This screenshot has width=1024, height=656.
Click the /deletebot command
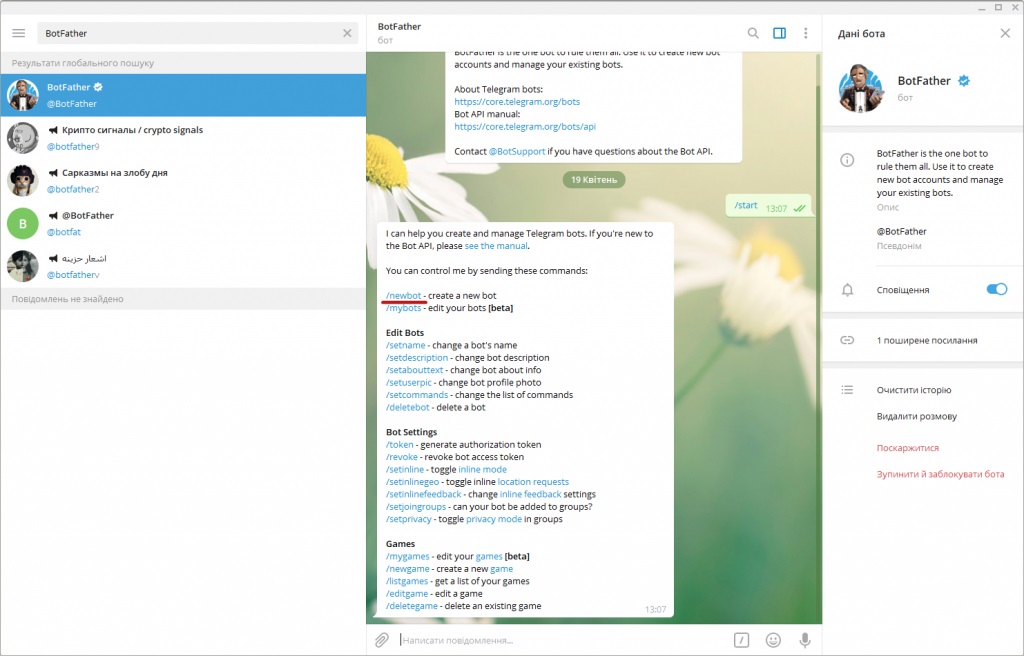pos(408,407)
